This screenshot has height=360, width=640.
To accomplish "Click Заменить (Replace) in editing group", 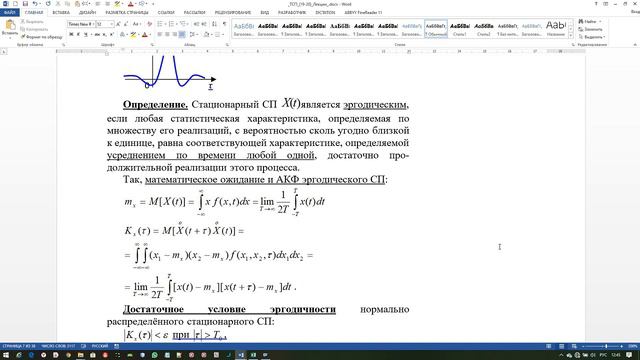I will click(x=590, y=29).
